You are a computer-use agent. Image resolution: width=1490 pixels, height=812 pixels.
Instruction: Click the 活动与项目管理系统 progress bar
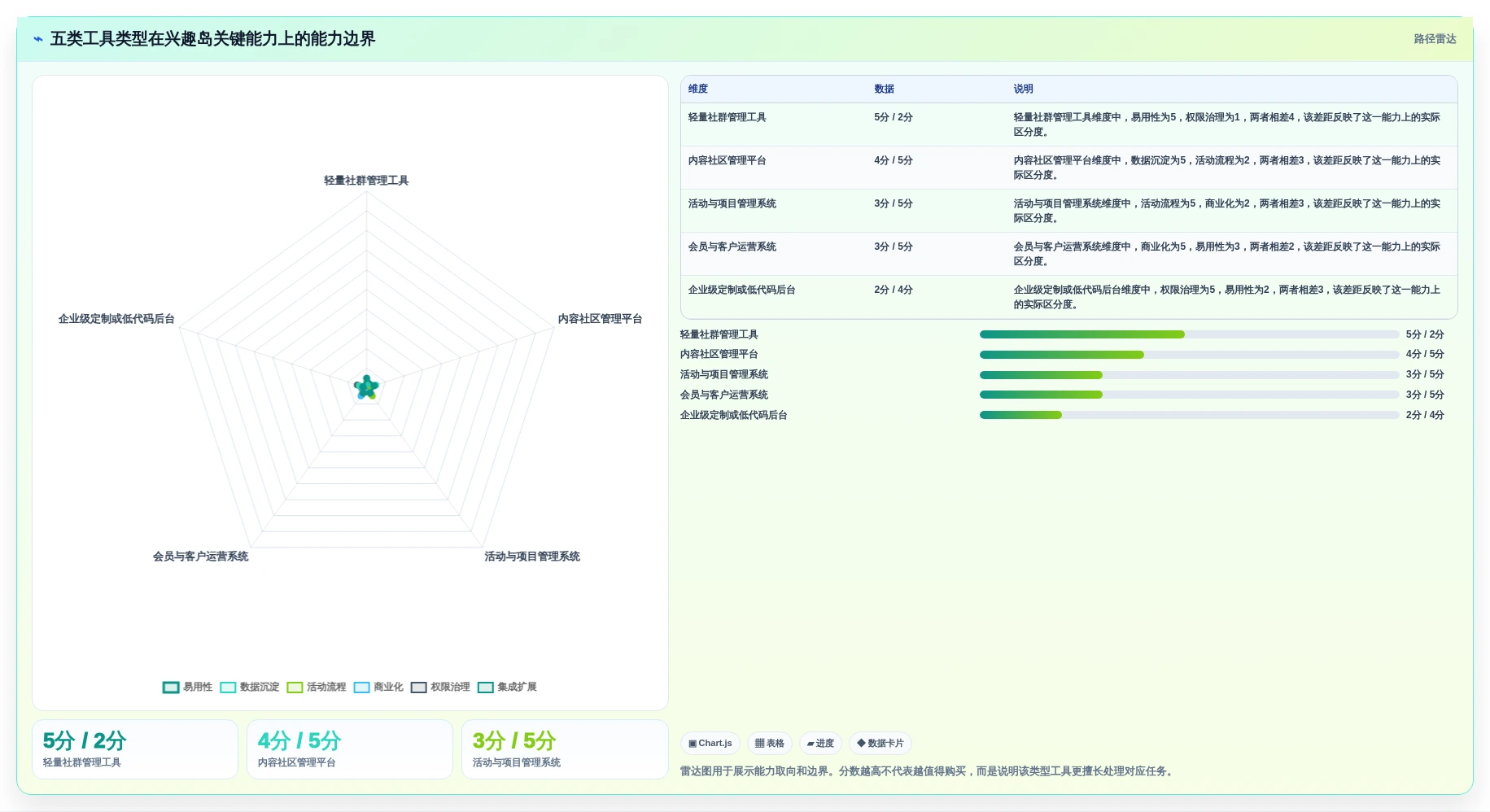pyautogui.click(x=1189, y=375)
